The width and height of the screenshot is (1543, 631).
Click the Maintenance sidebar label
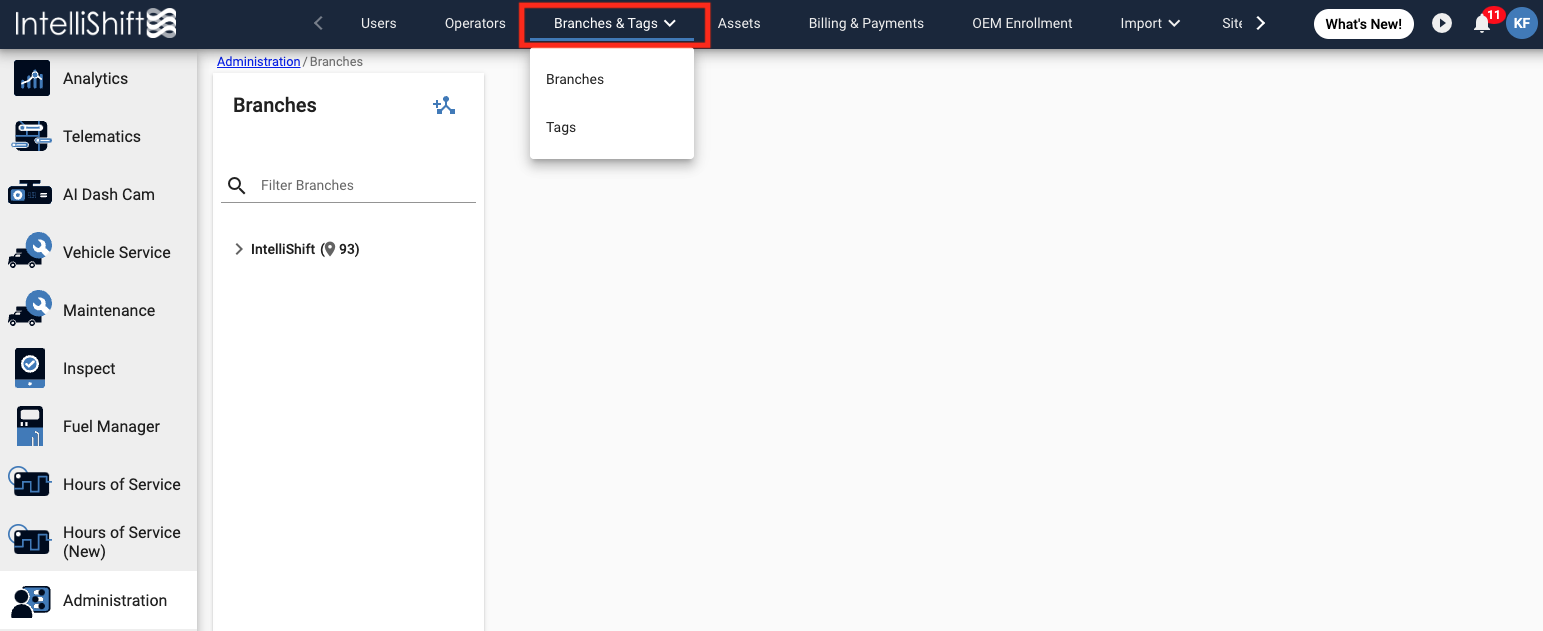[x=109, y=310]
